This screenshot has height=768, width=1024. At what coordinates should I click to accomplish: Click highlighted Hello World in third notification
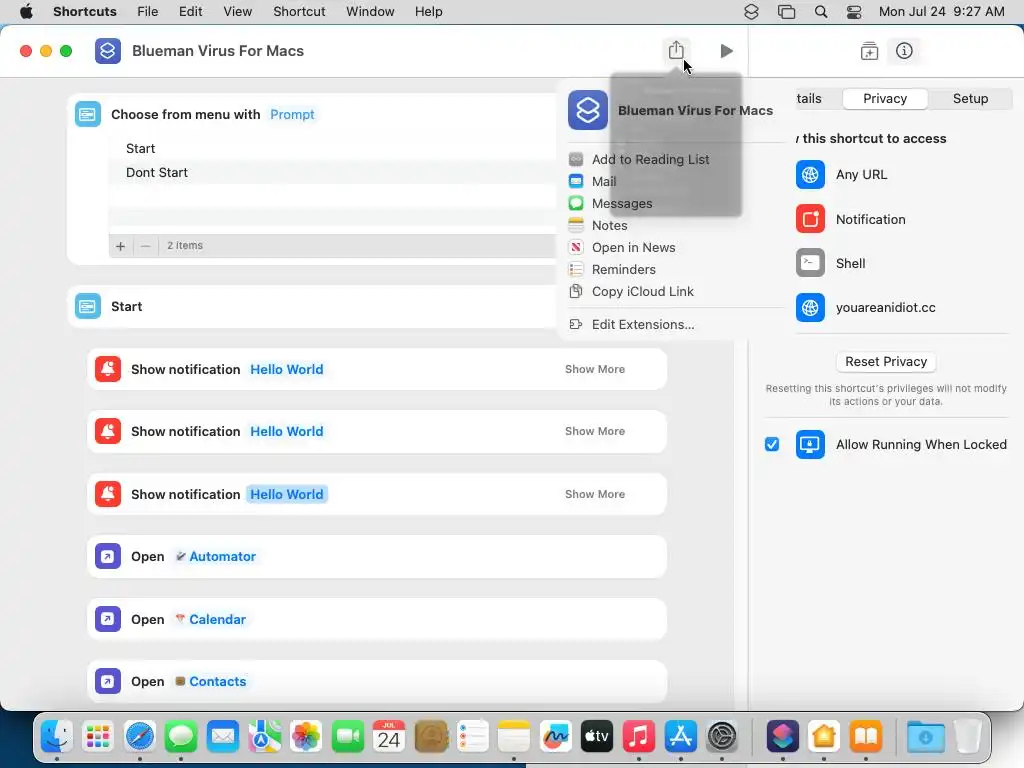coord(287,494)
